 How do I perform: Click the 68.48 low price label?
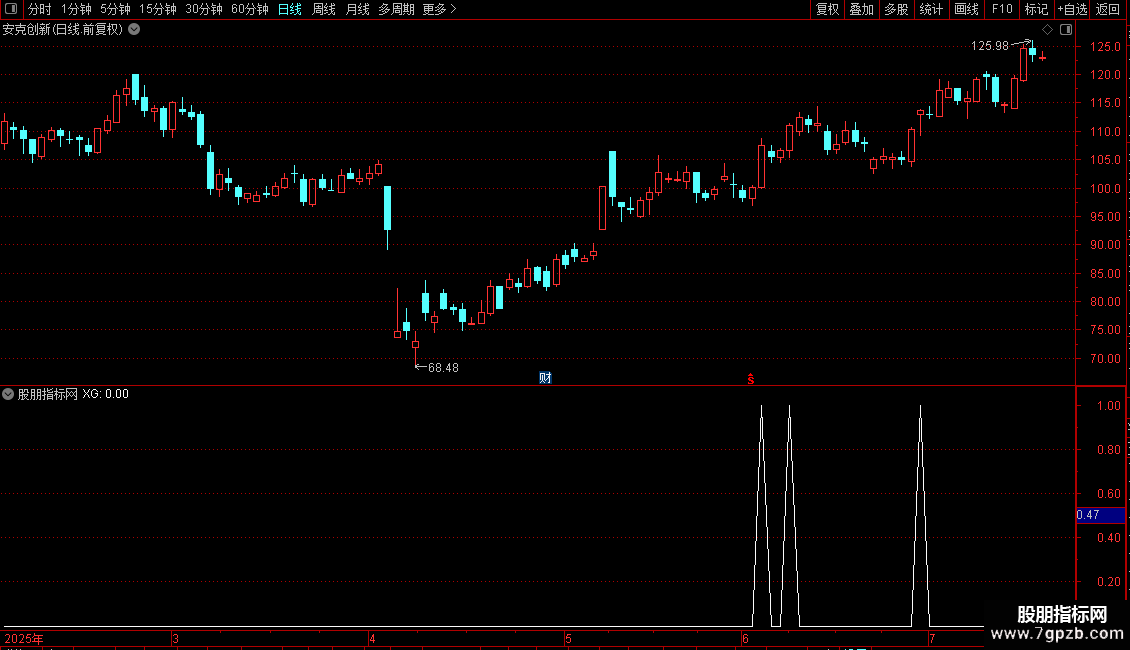point(443,368)
